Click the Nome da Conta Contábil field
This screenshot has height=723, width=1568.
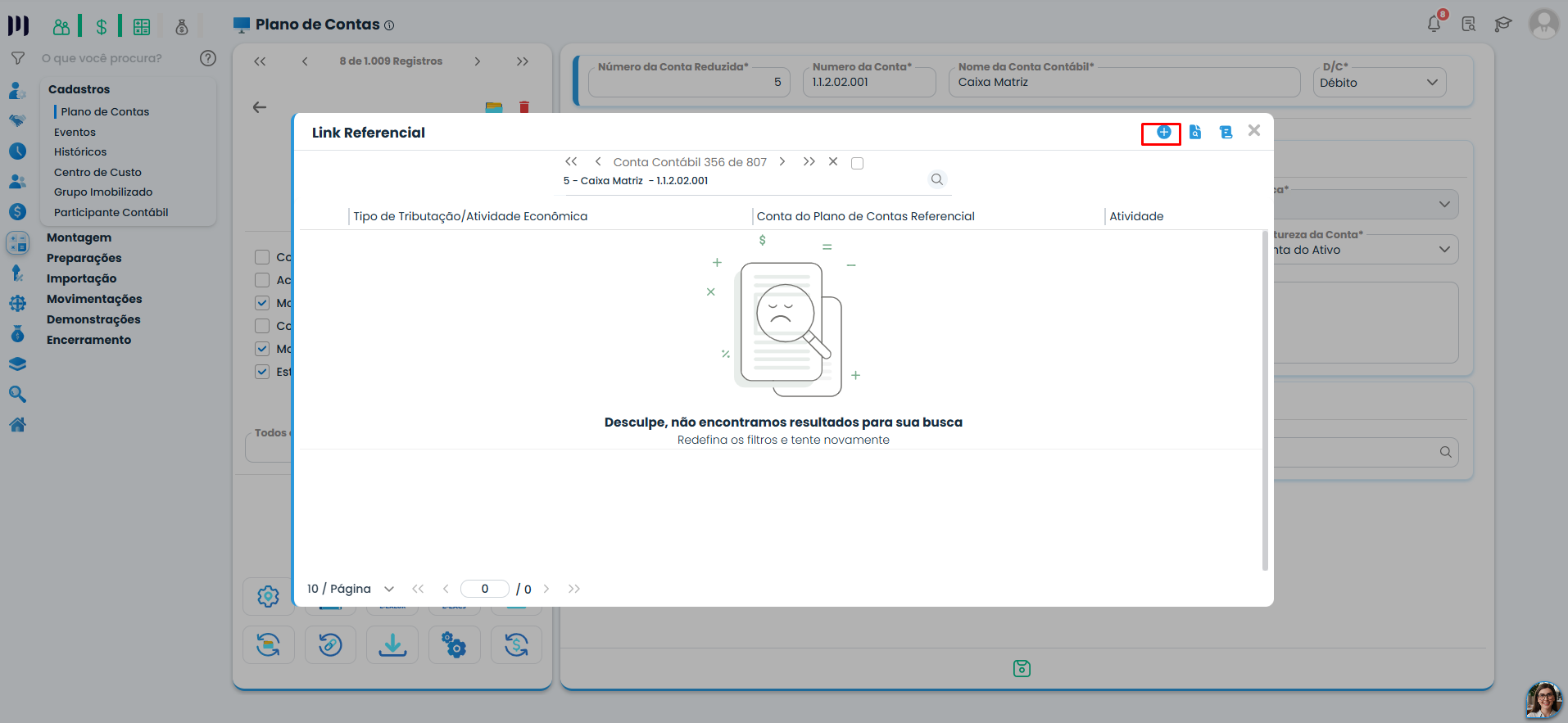coord(1124,83)
